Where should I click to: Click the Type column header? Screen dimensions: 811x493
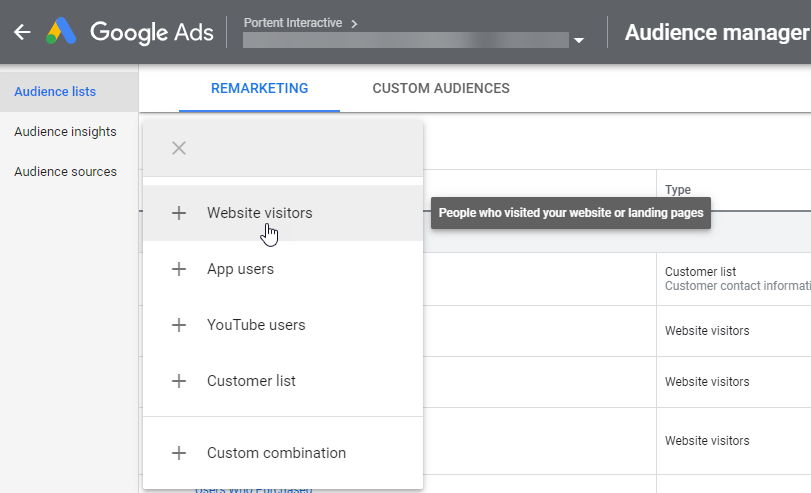point(678,190)
